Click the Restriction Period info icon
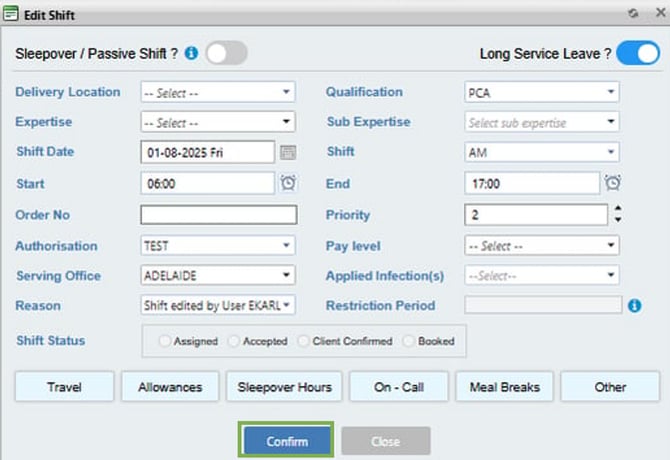Image resolution: width=670 pixels, height=460 pixels. (633, 305)
